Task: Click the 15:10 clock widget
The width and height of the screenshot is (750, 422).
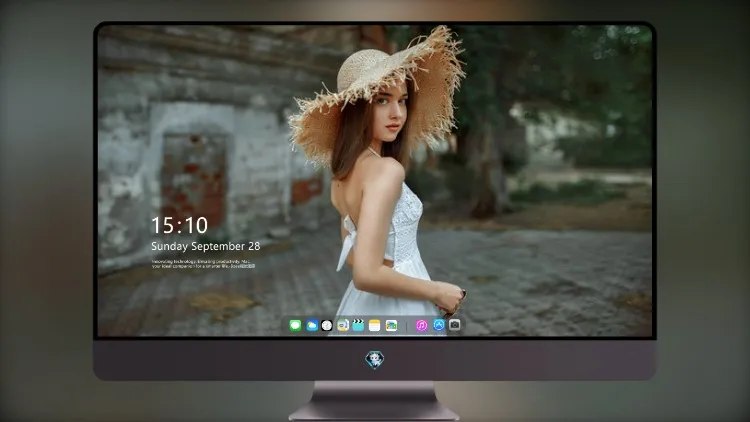Action: pos(180,225)
